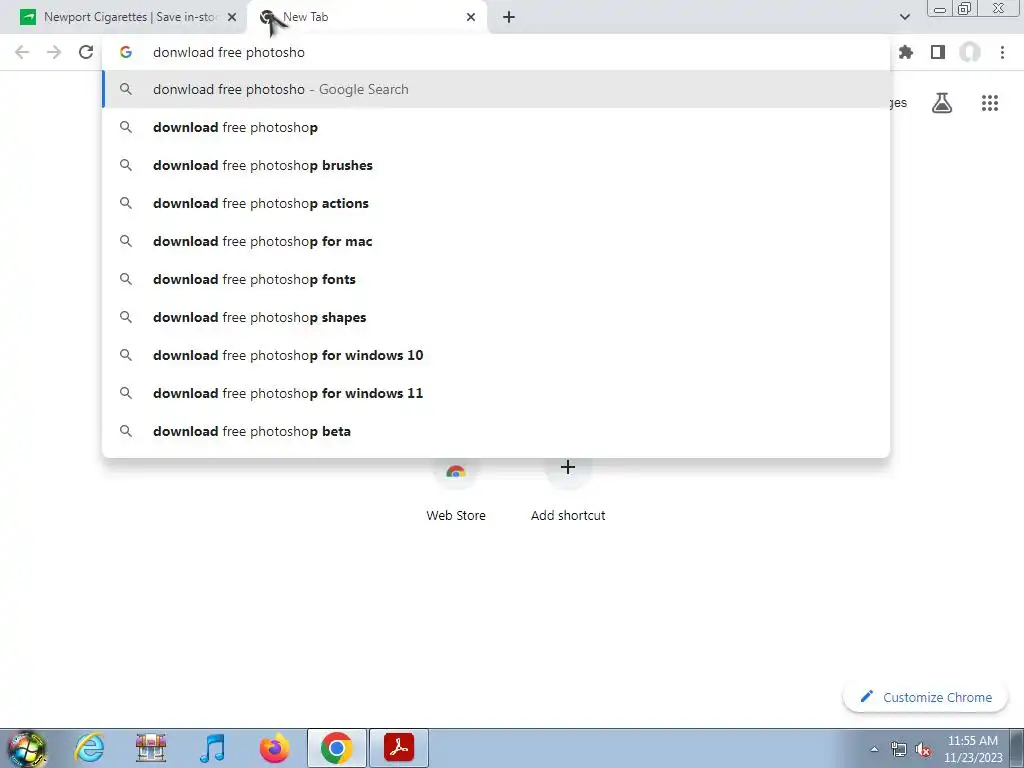Select suggestion 'download free photoshop beta'
Image resolution: width=1024 pixels, height=768 pixels.
[x=496, y=431]
